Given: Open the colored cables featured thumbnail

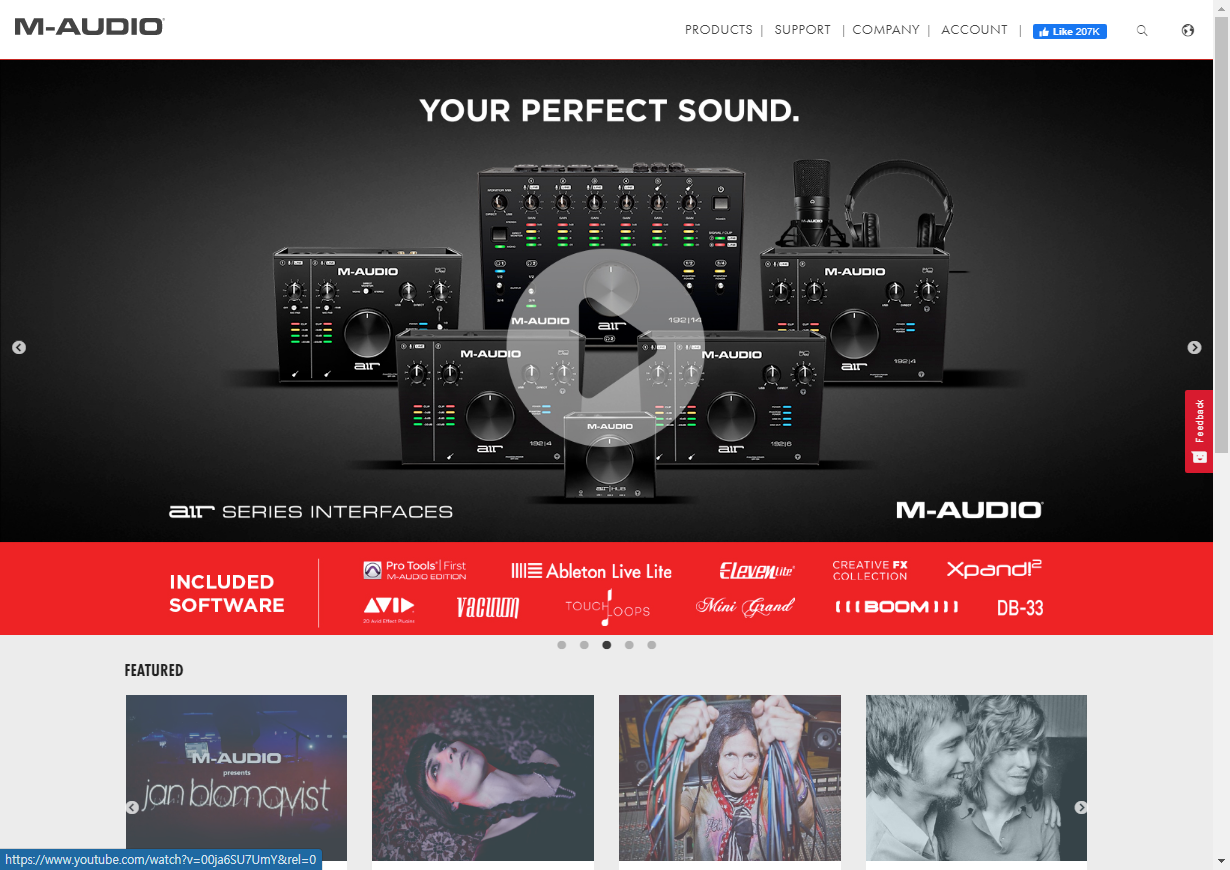Looking at the screenshot, I should tap(730, 778).
